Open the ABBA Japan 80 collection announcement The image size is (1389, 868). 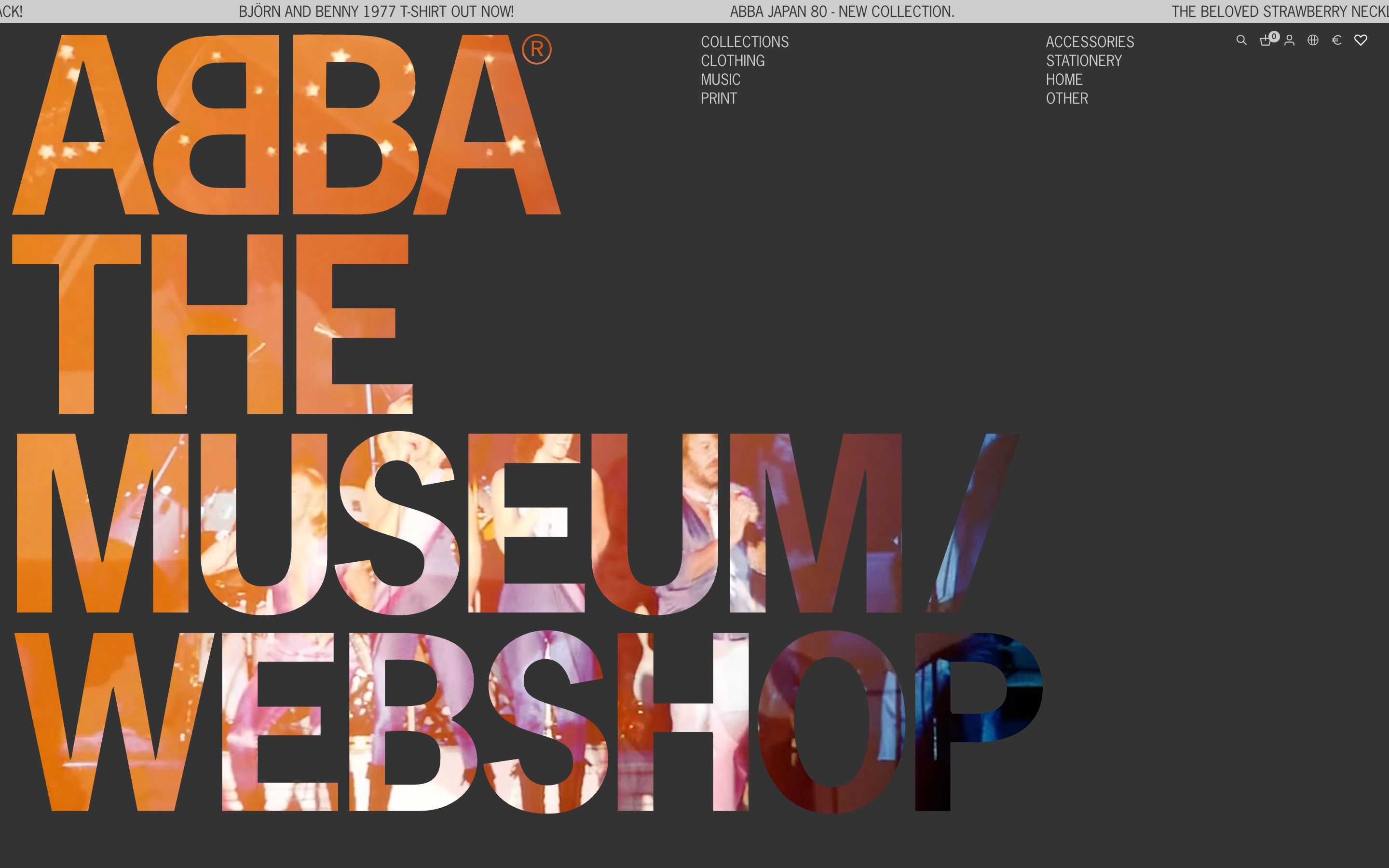coord(842,12)
